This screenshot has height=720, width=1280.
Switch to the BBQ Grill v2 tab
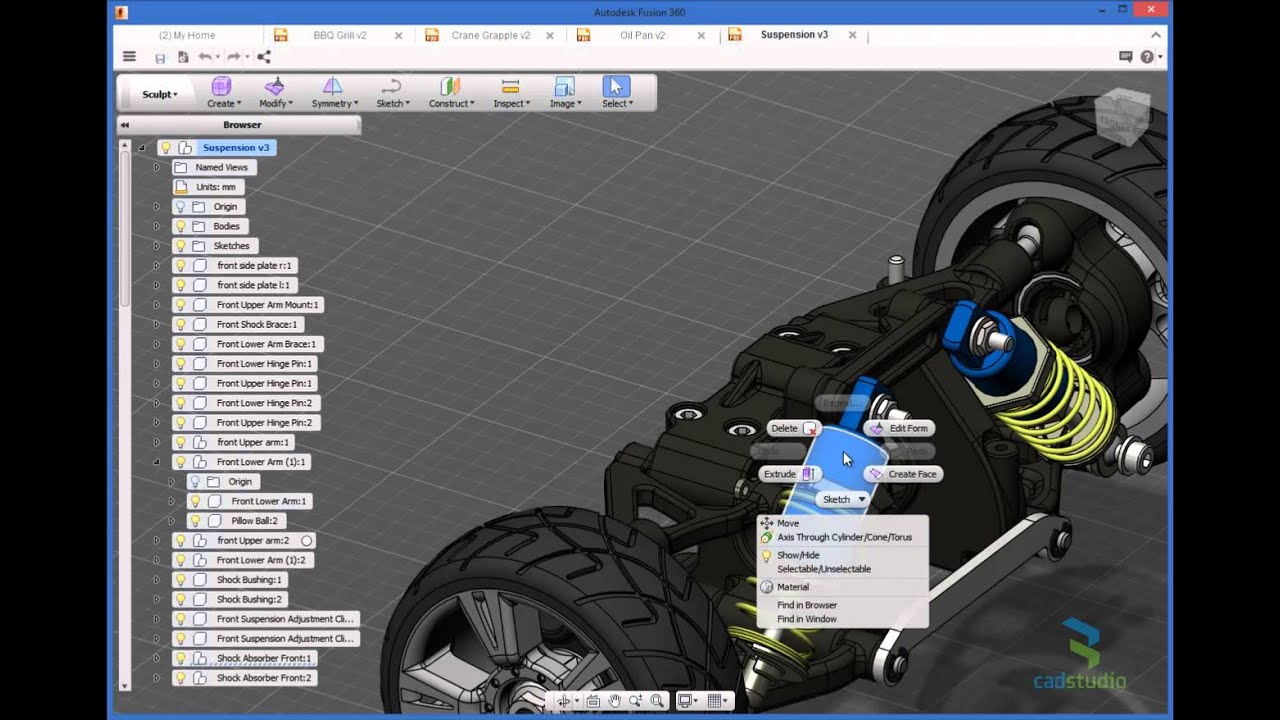(x=340, y=35)
